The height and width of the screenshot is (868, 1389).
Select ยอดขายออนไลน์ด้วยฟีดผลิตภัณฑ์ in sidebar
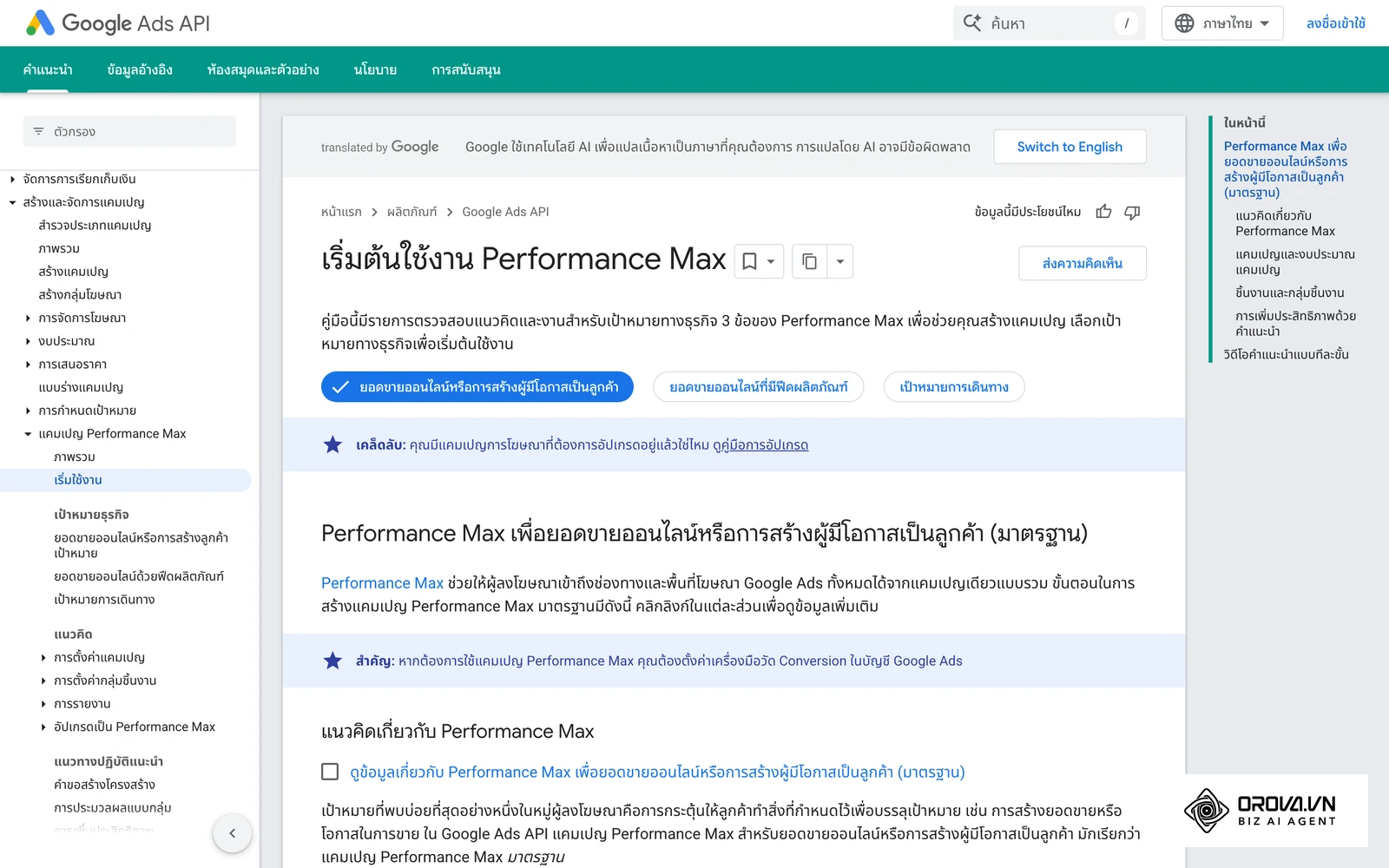[x=139, y=576]
